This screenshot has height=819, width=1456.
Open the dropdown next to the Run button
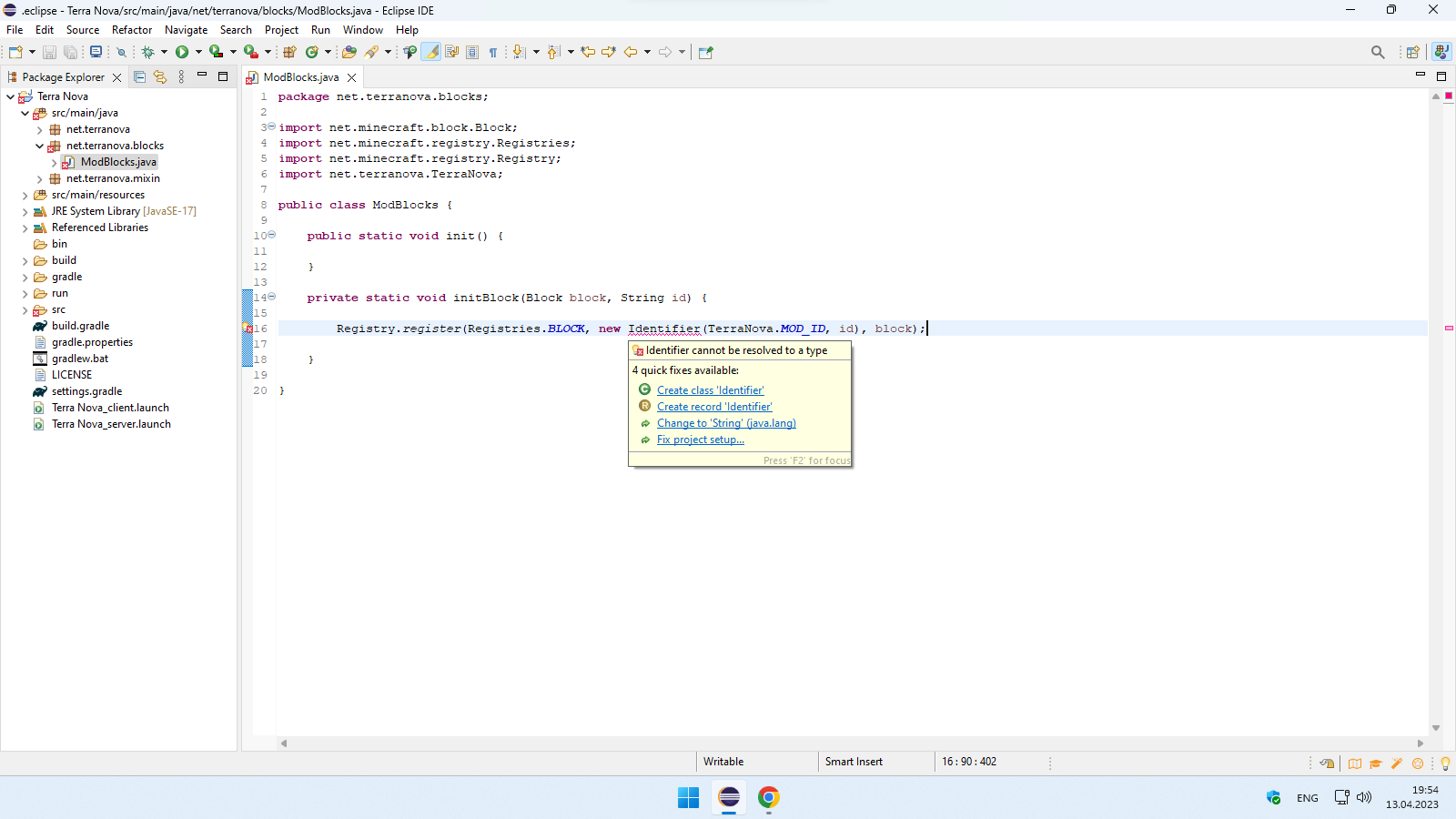pos(197,52)
